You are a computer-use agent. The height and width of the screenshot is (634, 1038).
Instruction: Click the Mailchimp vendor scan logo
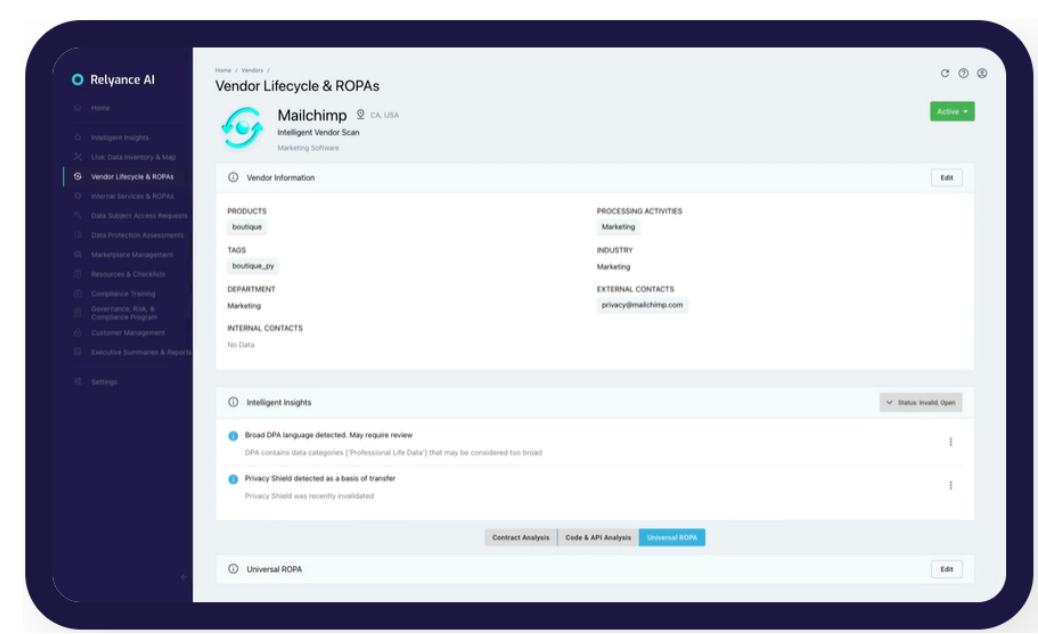[x=241, y=128]
